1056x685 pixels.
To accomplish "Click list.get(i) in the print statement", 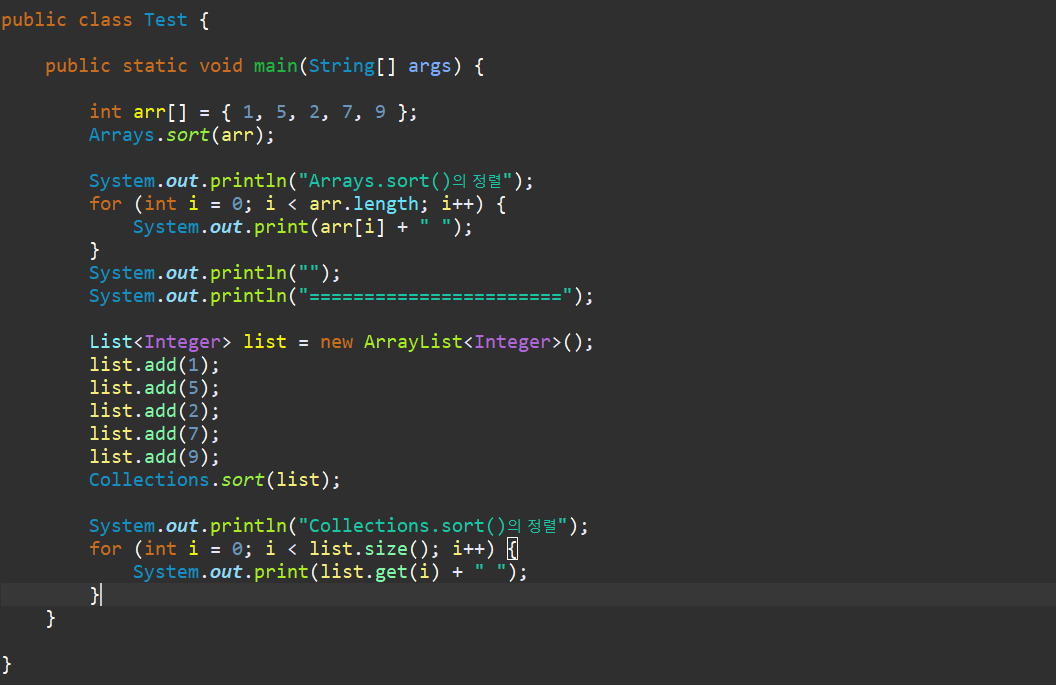I will [380, 572].
